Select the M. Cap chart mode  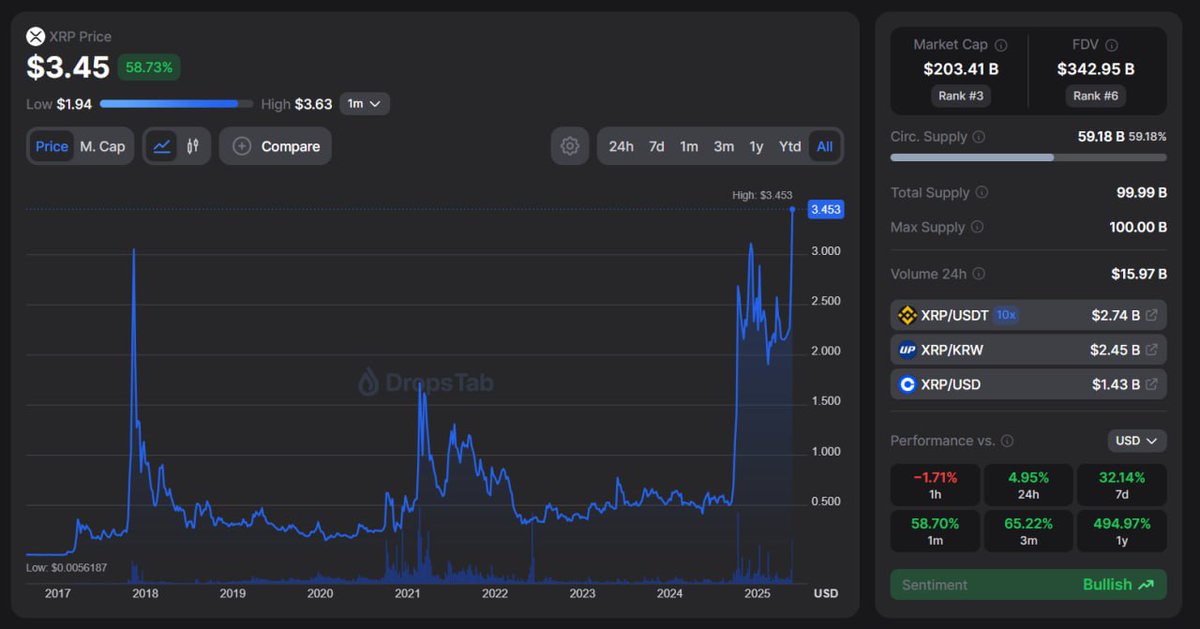pyautogui.click(x=103, y=146)
